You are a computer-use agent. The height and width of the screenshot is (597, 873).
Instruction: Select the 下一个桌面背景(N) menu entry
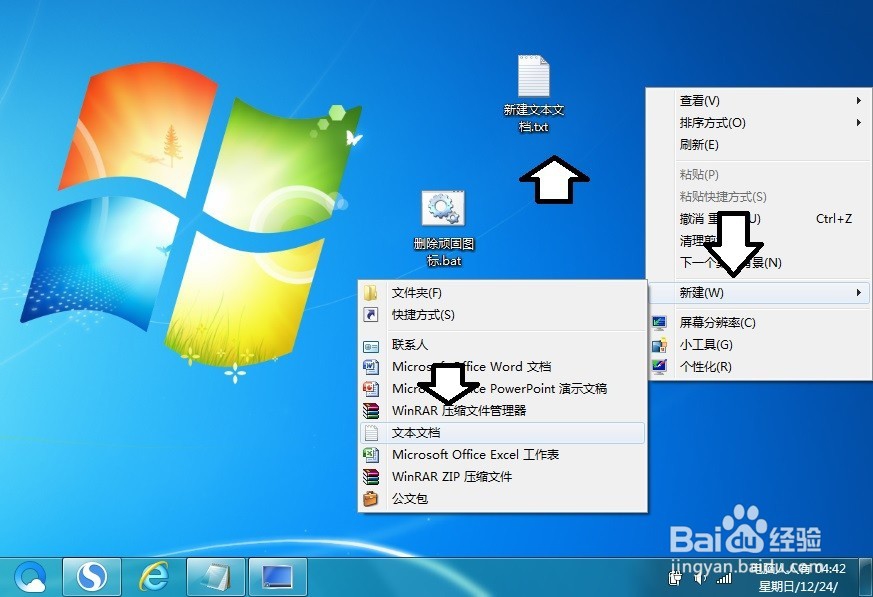coord(759,262)
